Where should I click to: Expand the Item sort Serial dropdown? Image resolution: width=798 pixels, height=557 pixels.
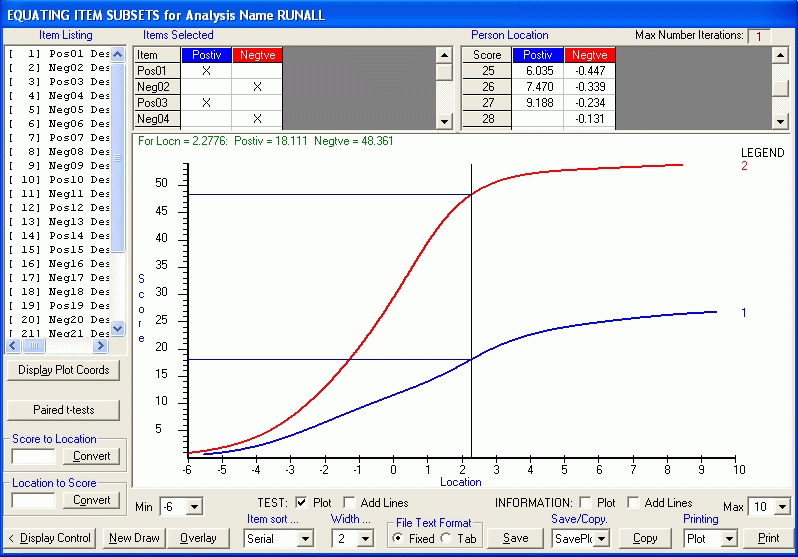pyautogui.click(x=305, y=539)
